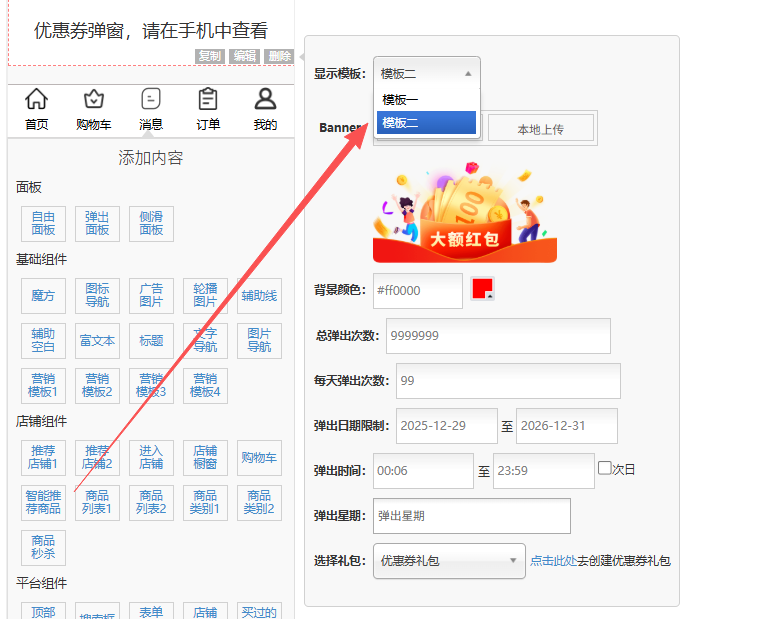
Task: Click the 消息 message icon
Action: tap(151, 100)
